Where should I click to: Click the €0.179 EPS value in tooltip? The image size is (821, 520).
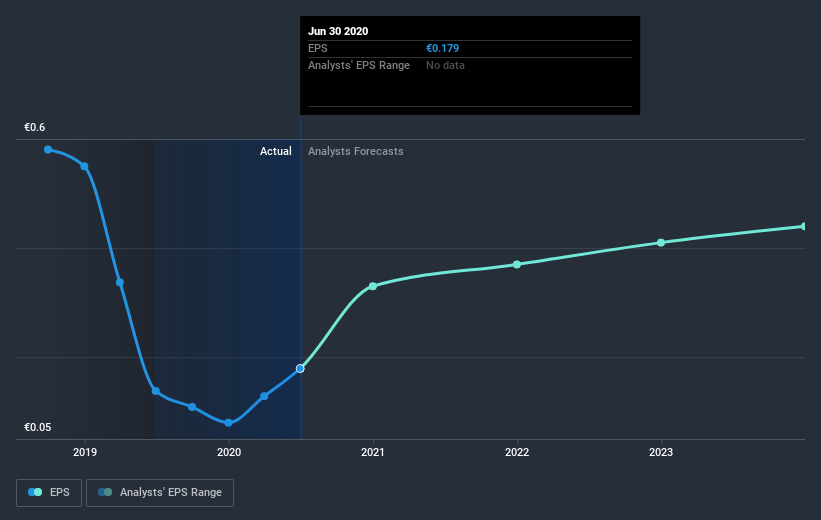(x=442, y=48)
